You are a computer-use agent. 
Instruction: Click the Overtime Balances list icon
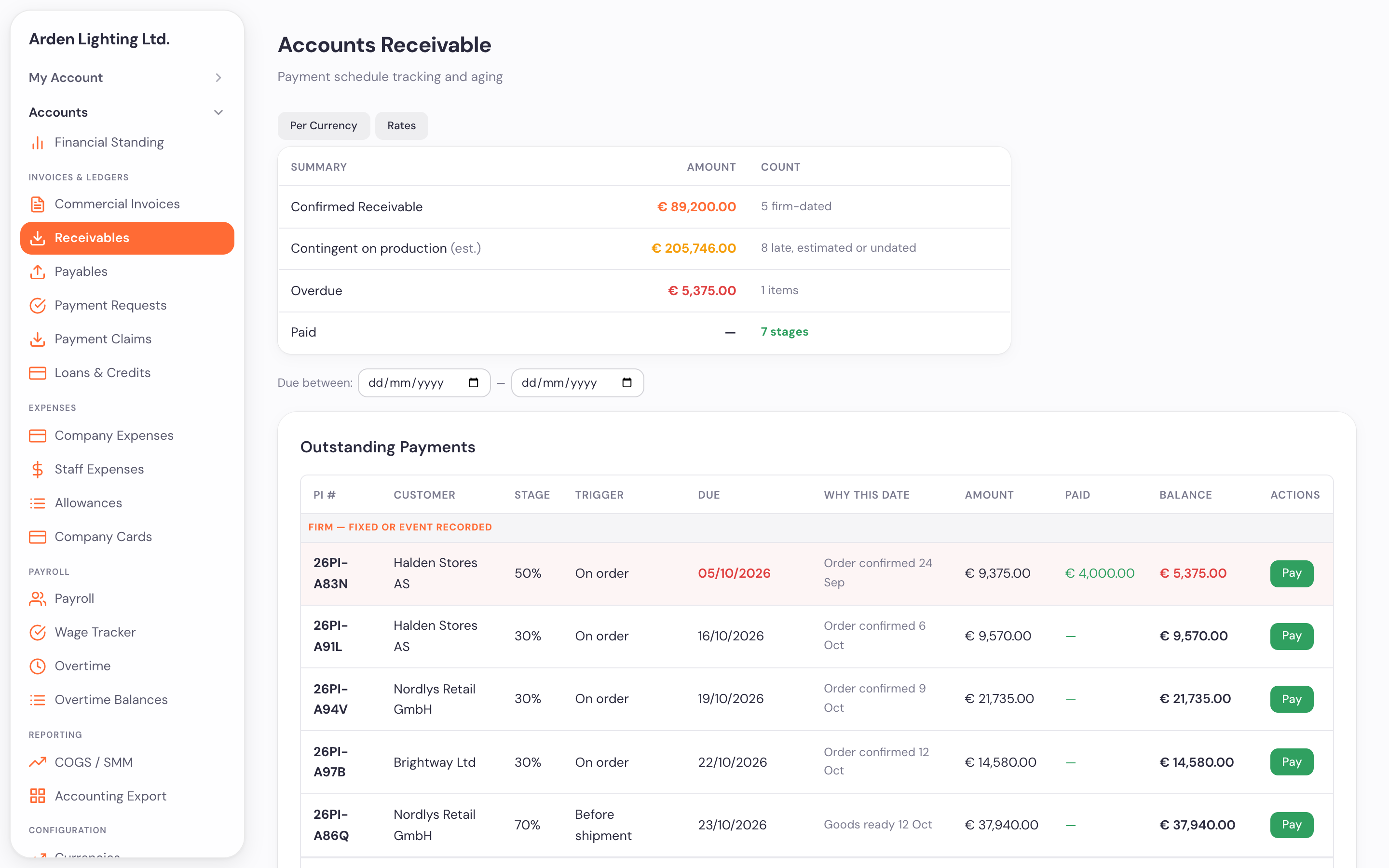pyautogui.click(x=37, y=700)
